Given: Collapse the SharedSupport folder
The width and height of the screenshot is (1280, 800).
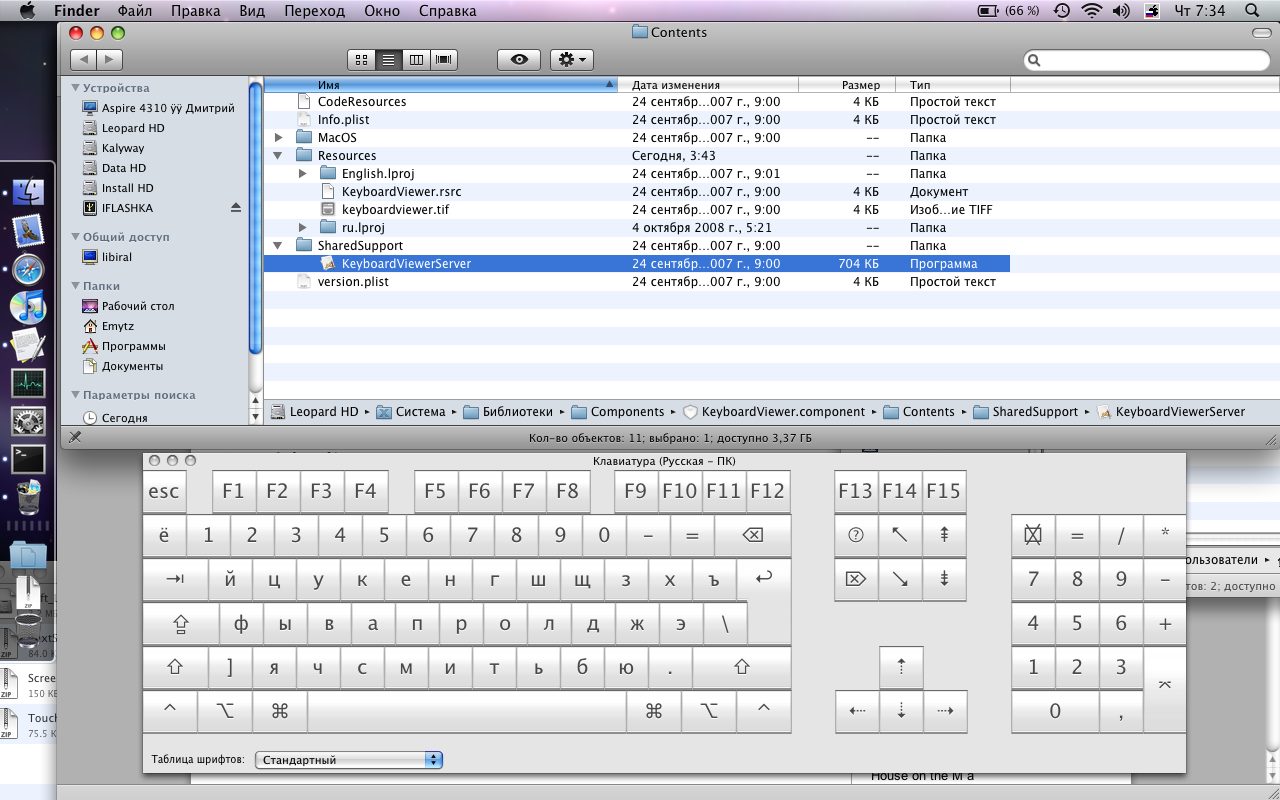Looking at the screenshot, I should (279, 246).
